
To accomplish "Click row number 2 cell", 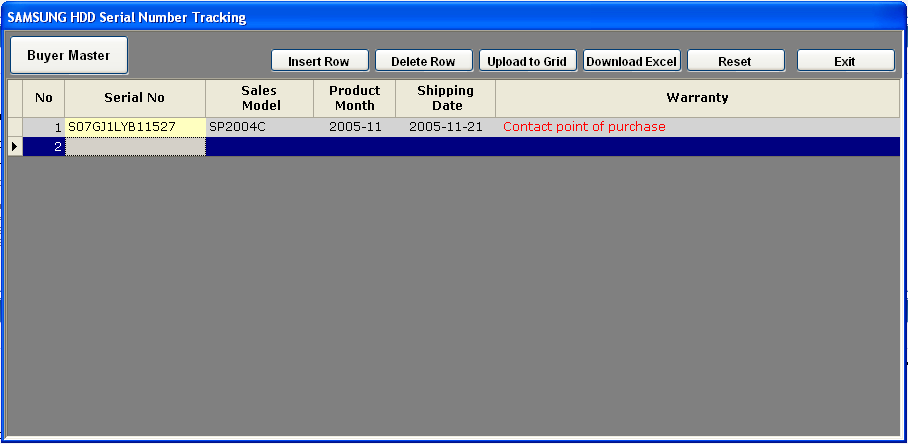I will pyautogui.click(x=44, y=146).
